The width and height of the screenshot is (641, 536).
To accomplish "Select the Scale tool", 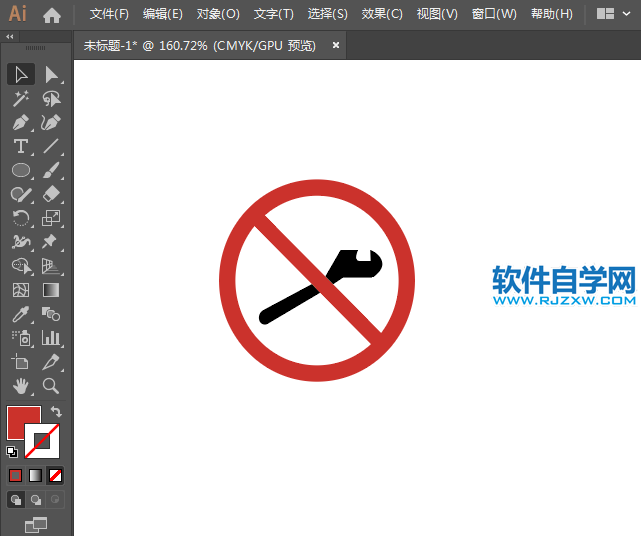I will (x=51, y=218).
